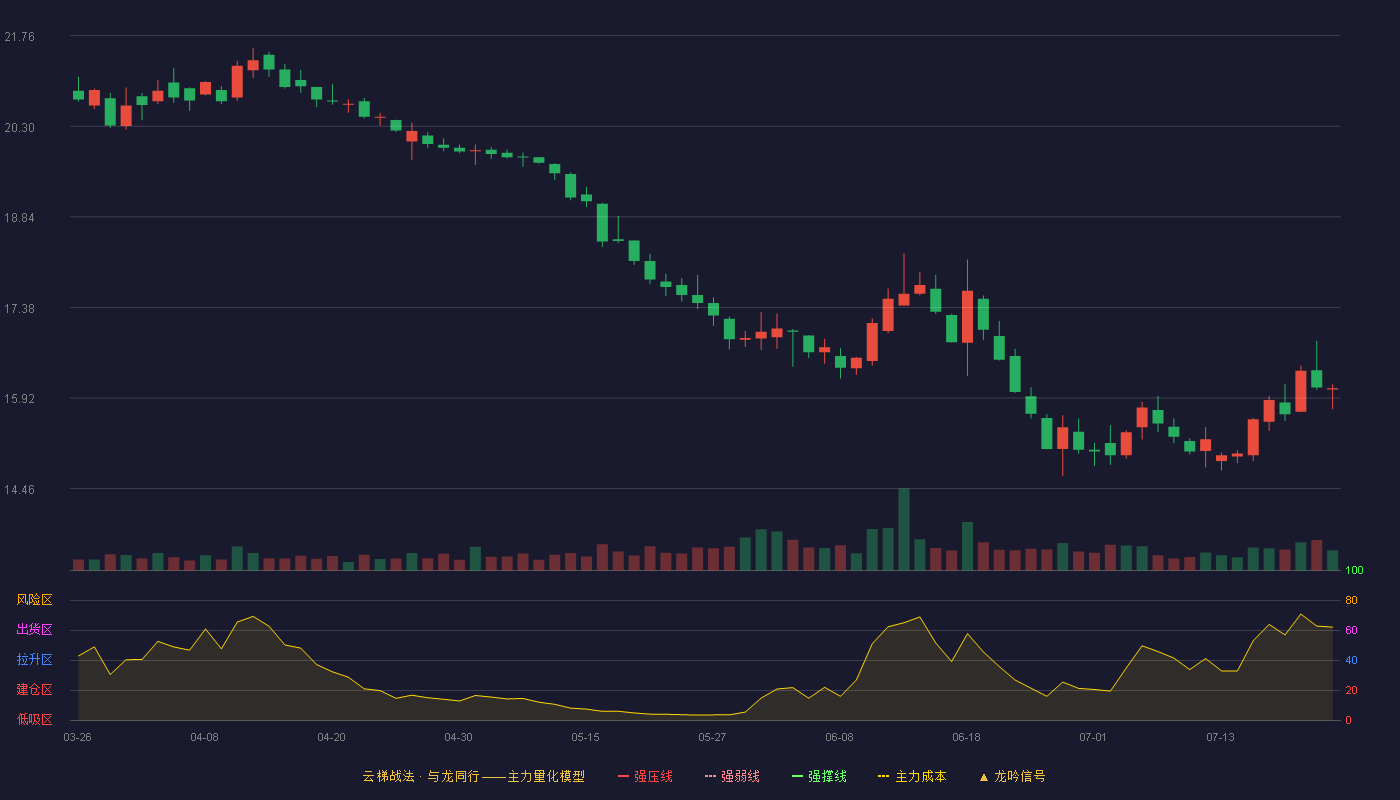Click the 07-01 date label

click(1093, 737)
